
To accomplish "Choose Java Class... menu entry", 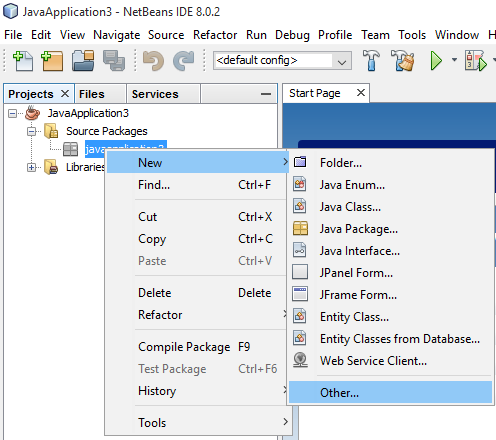I will (390, 207).
